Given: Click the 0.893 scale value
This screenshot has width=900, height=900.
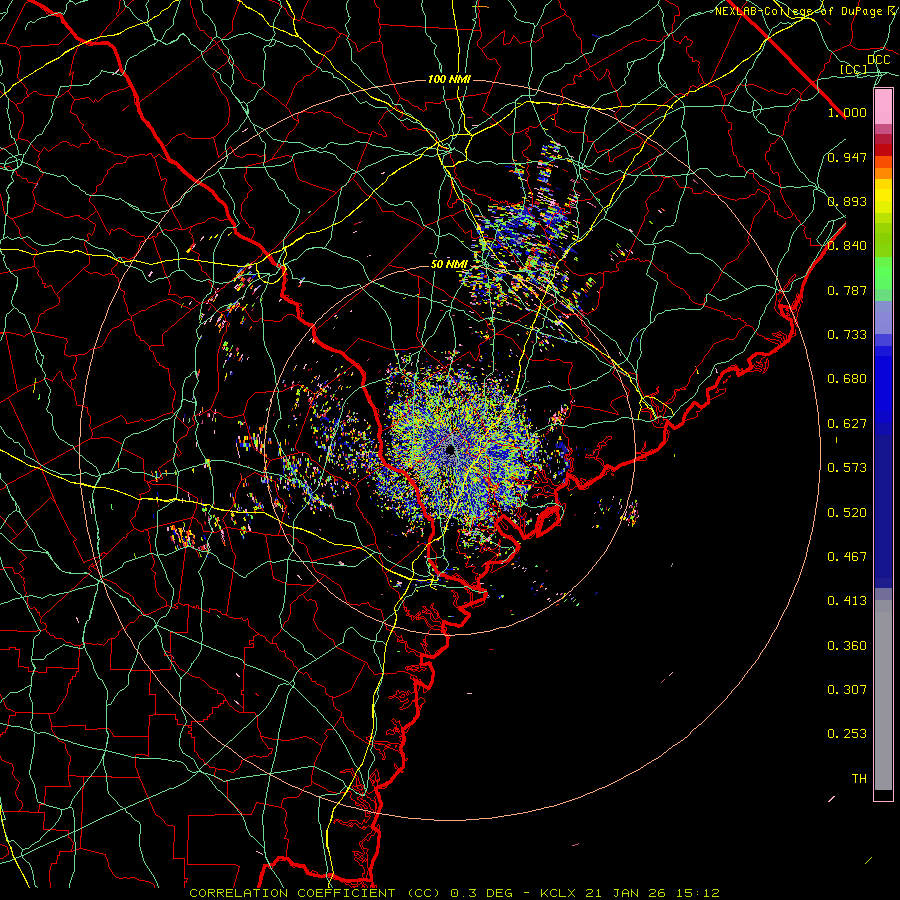Looking at the screenshot, I should point(847,201).
